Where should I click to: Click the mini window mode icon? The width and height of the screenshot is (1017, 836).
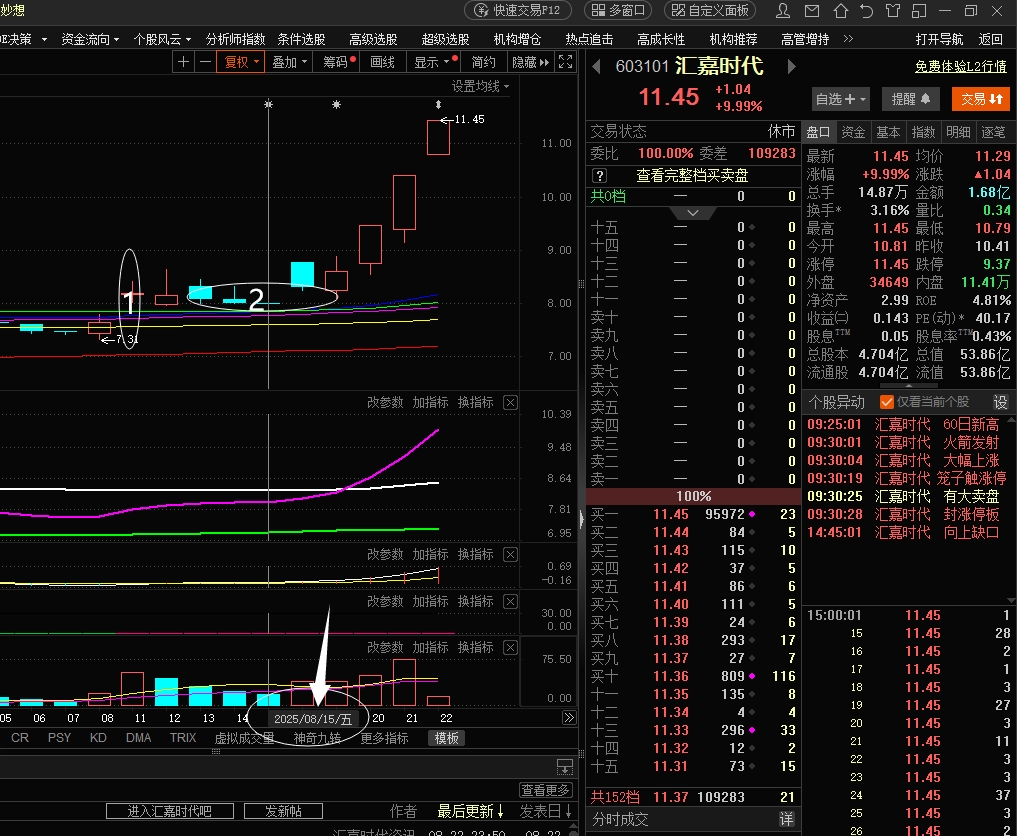click(x=919, y=10)
